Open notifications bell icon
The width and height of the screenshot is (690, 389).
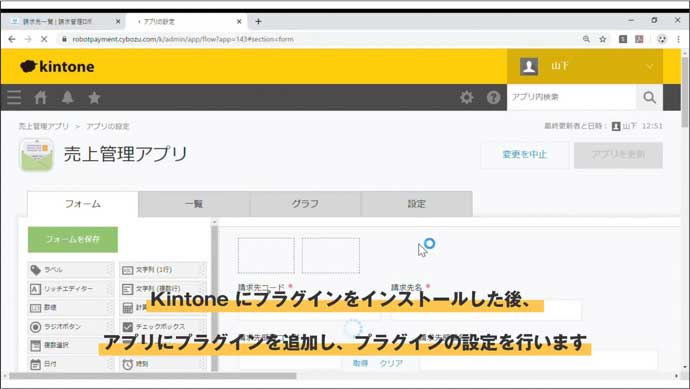click(67, 97)
